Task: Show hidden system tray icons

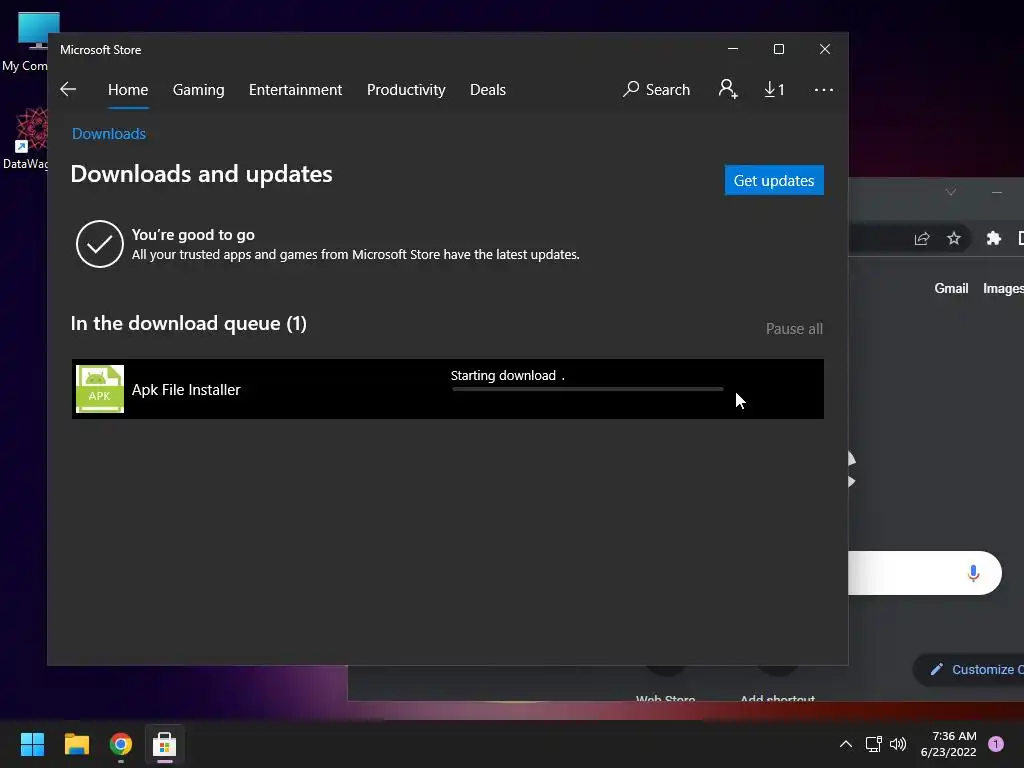Action: pos(846,744)
